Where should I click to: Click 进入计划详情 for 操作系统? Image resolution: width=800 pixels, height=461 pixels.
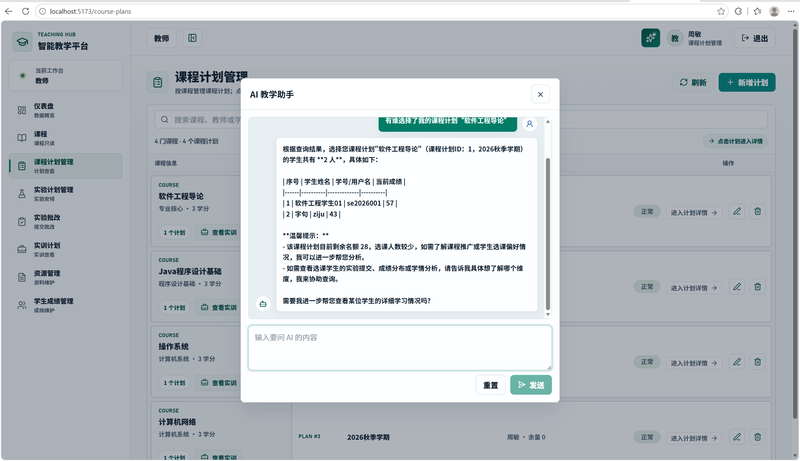tap(693, 363)
